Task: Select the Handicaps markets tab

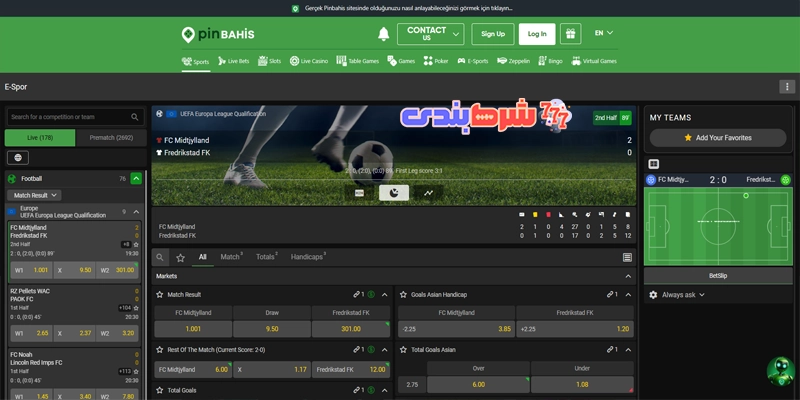Action: pos(308,257)
